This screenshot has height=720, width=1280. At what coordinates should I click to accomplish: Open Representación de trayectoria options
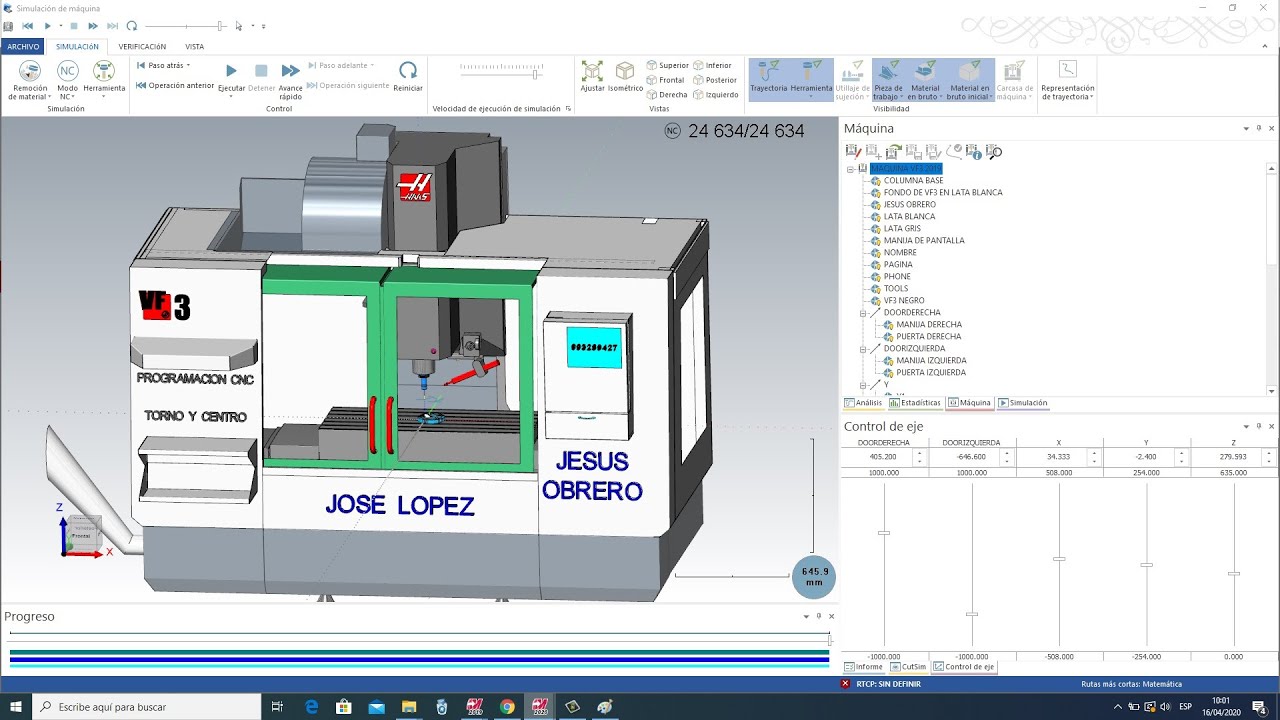(x=1067, y=79)
